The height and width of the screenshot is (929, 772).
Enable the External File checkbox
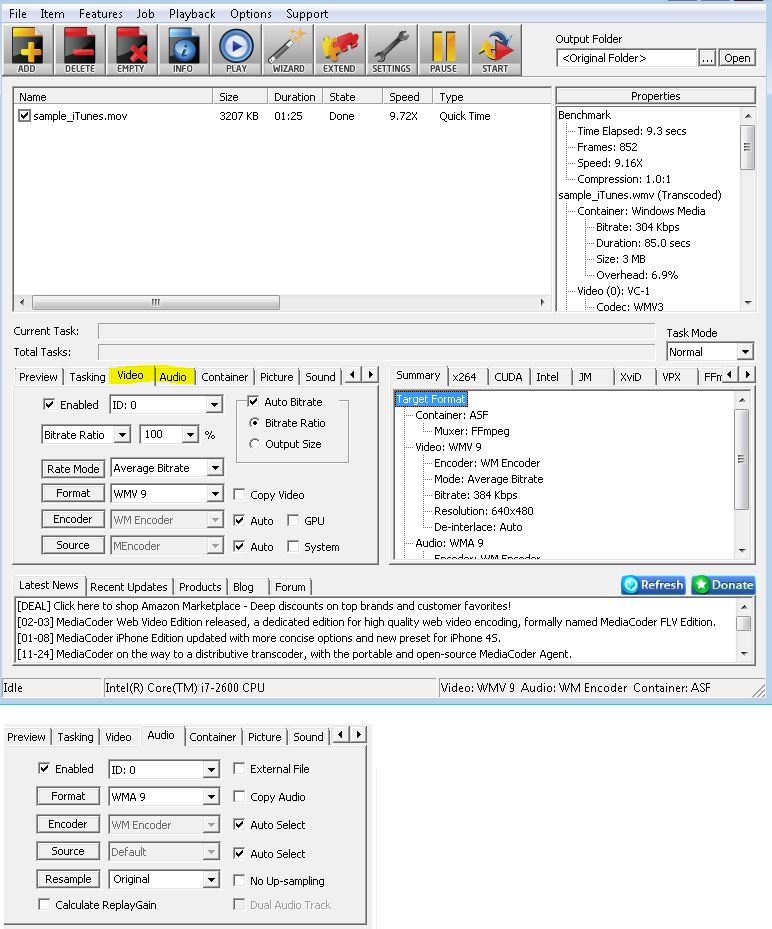(239, 768)
